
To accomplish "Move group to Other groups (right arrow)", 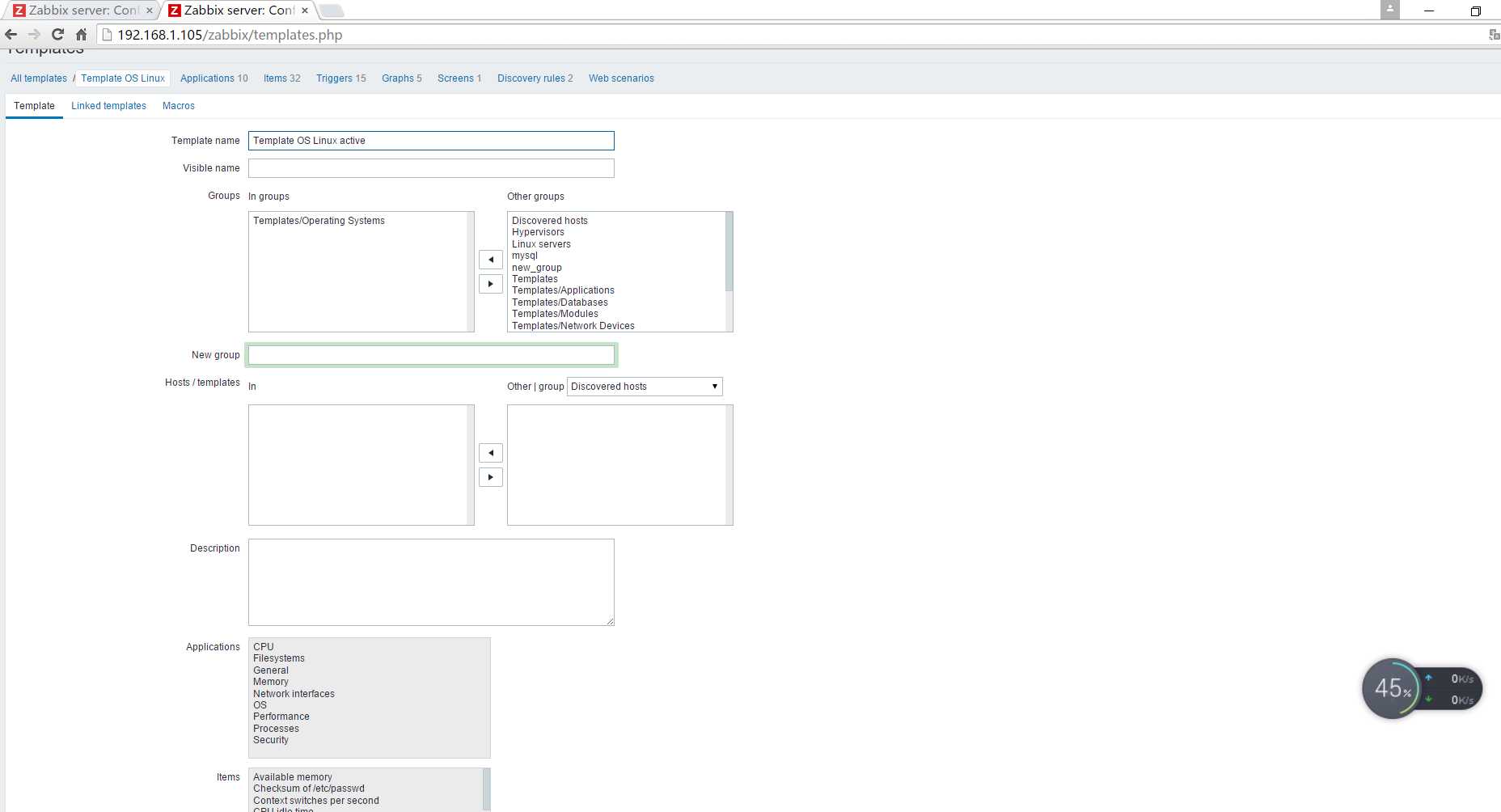I will [491, 284].
